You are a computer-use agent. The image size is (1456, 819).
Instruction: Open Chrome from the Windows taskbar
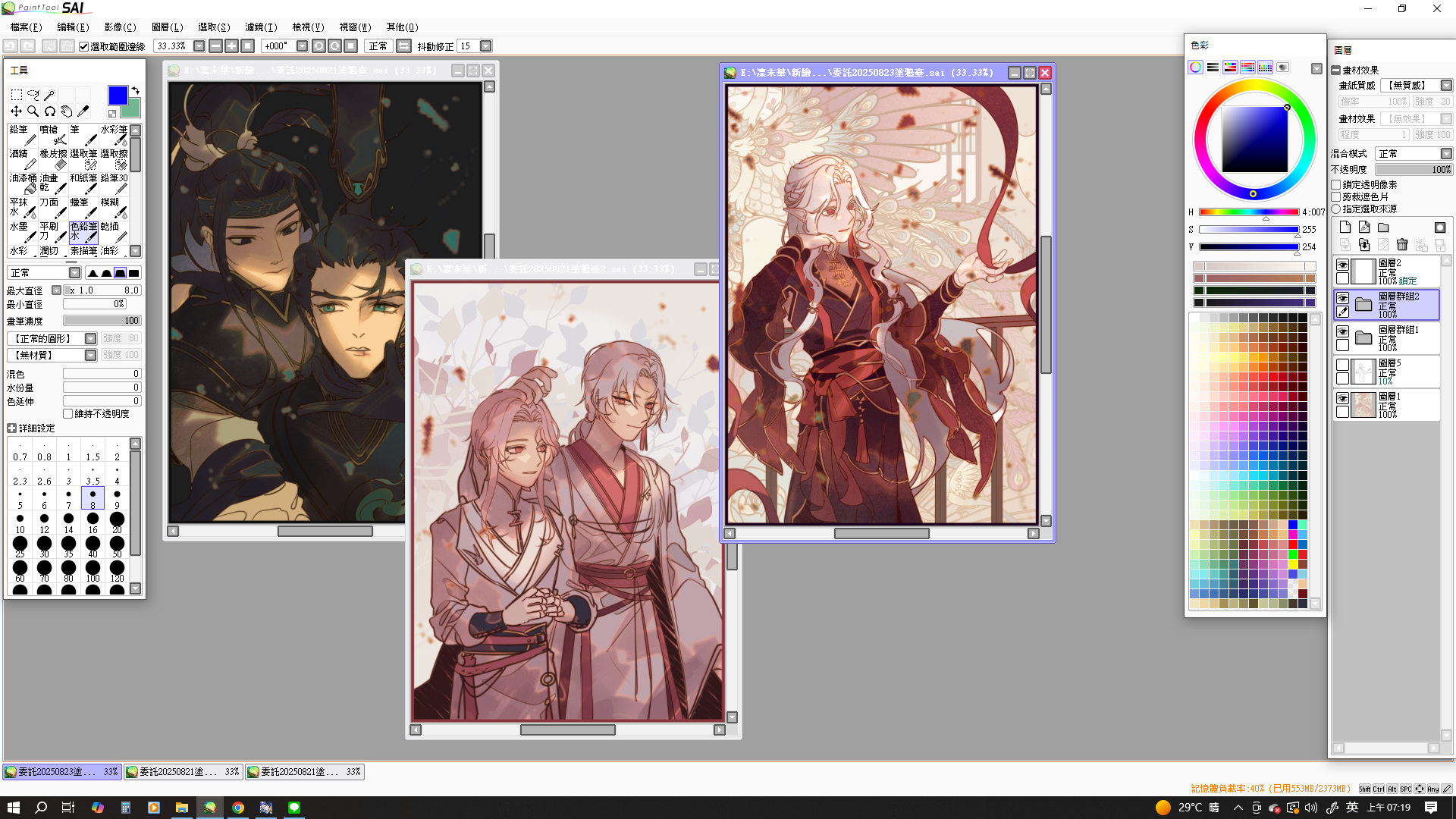click(x=238, y=808)
